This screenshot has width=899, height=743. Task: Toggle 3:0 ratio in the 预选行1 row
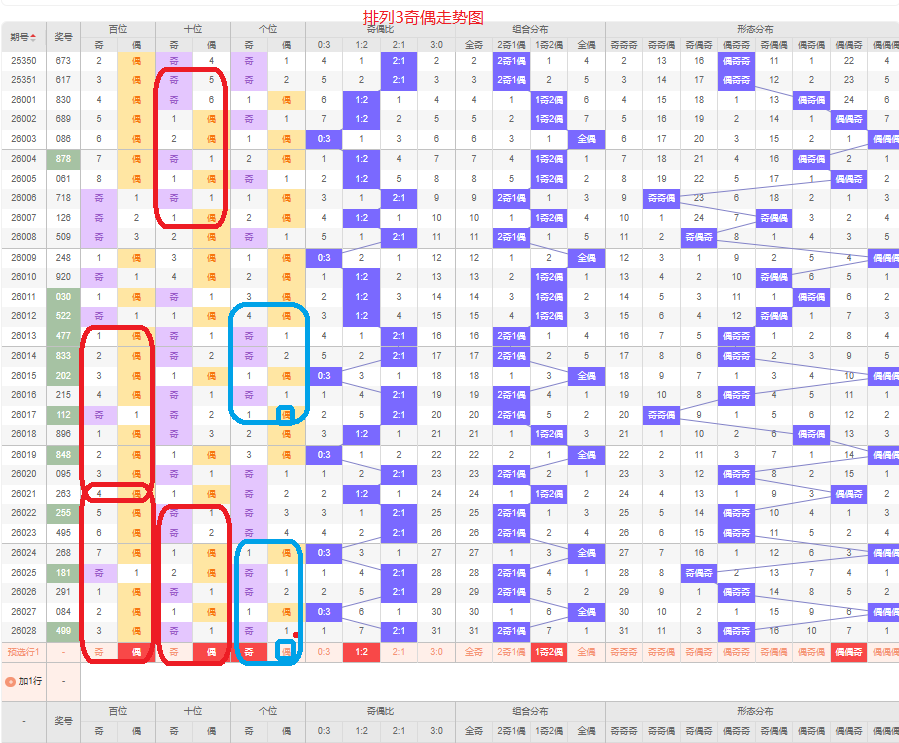436,652
